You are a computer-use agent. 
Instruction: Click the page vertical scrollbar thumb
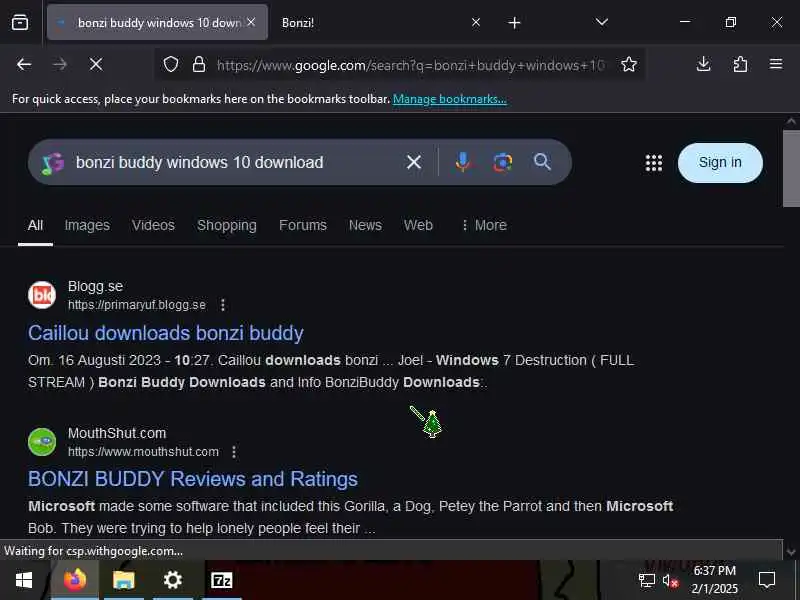click(791, 168)
